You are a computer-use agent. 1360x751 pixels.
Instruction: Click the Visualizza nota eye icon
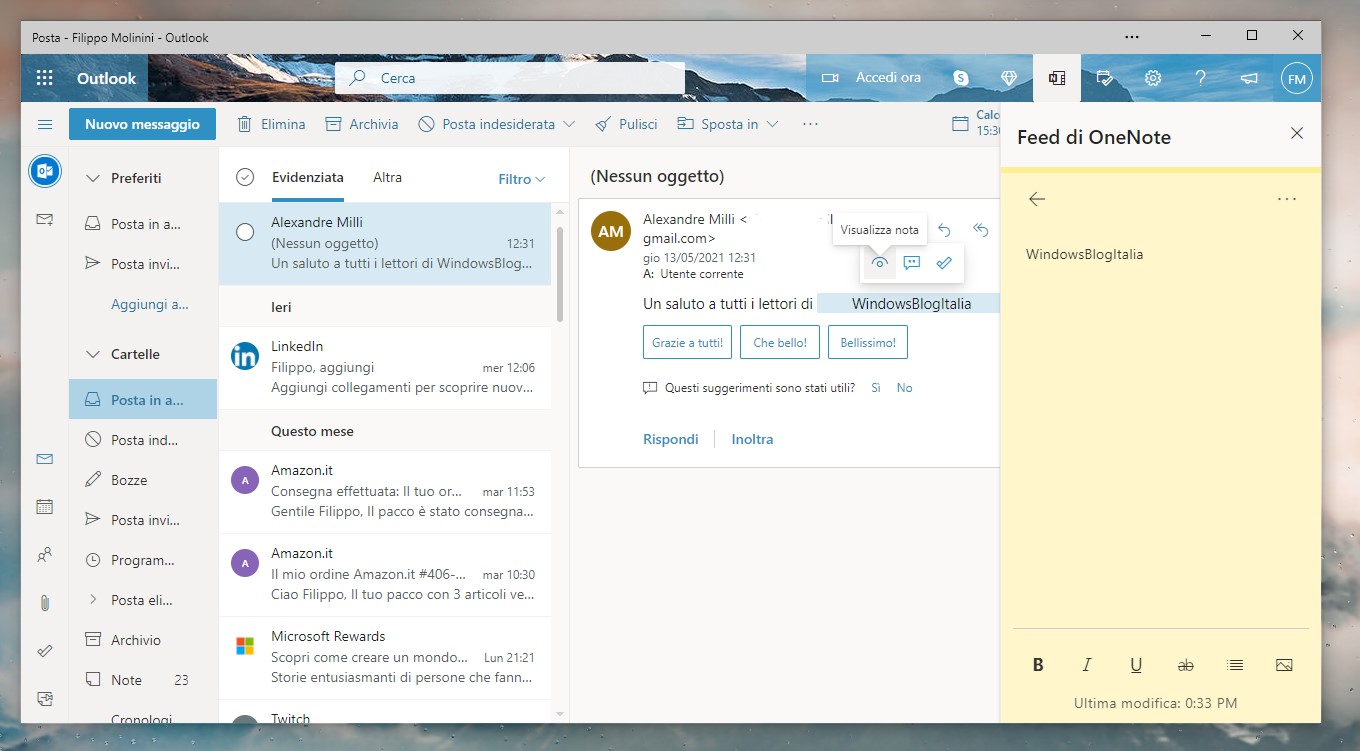tap(880, 263)
